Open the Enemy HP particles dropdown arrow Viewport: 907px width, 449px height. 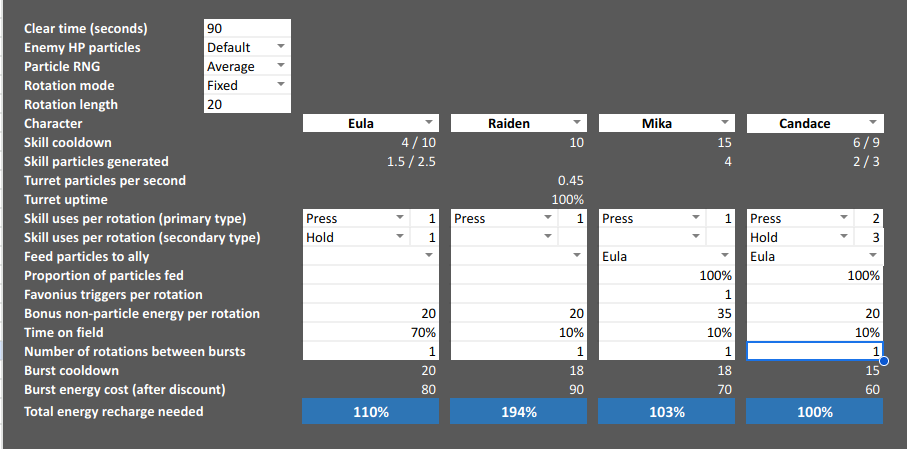click(281, 46)
